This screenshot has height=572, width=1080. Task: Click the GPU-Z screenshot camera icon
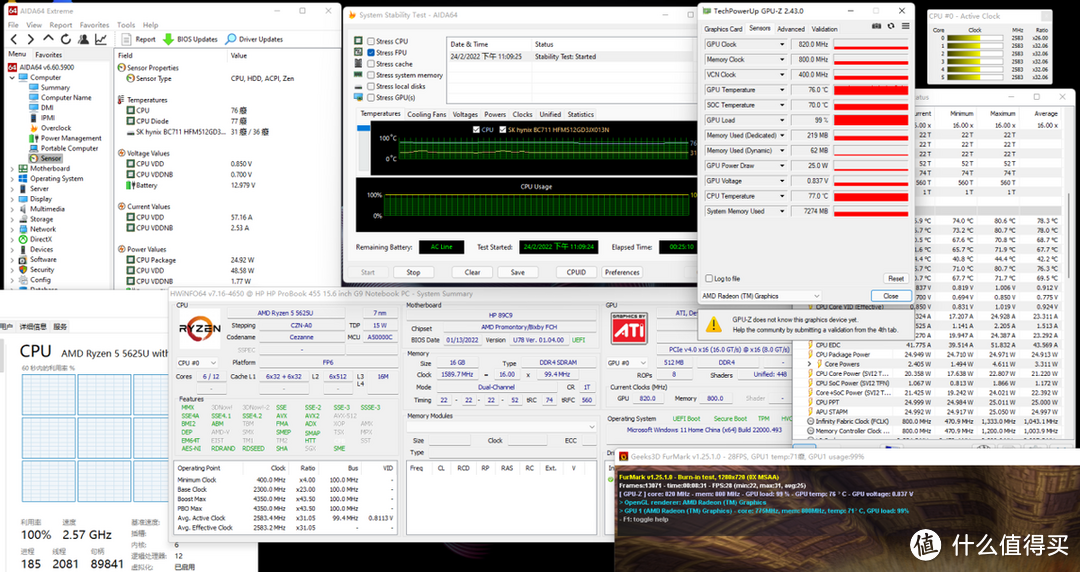[x=876, y=26]
